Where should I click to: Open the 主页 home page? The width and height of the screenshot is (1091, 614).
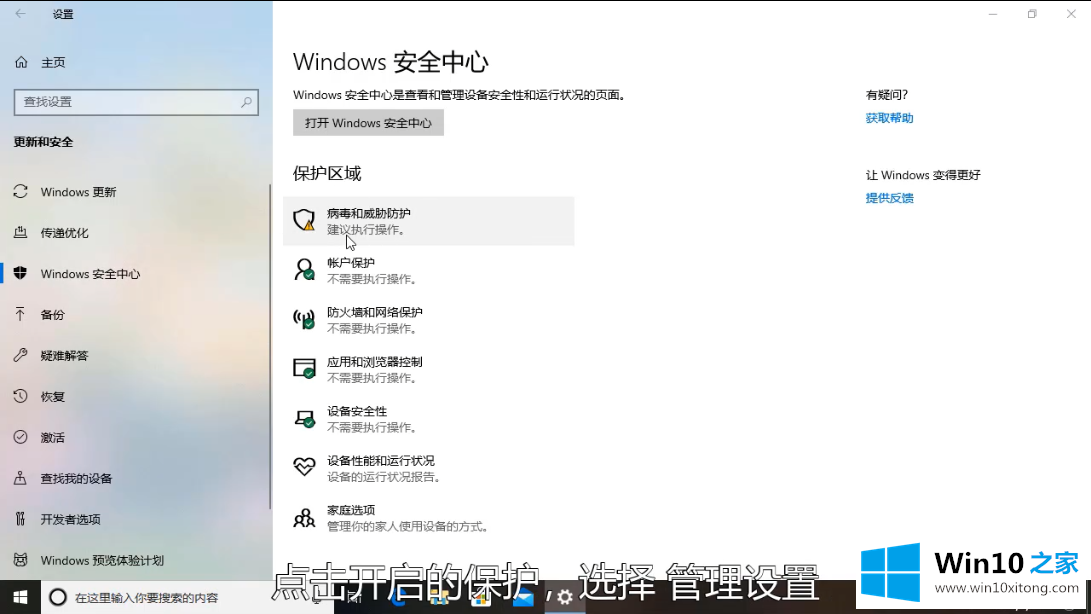coord(52,62)
